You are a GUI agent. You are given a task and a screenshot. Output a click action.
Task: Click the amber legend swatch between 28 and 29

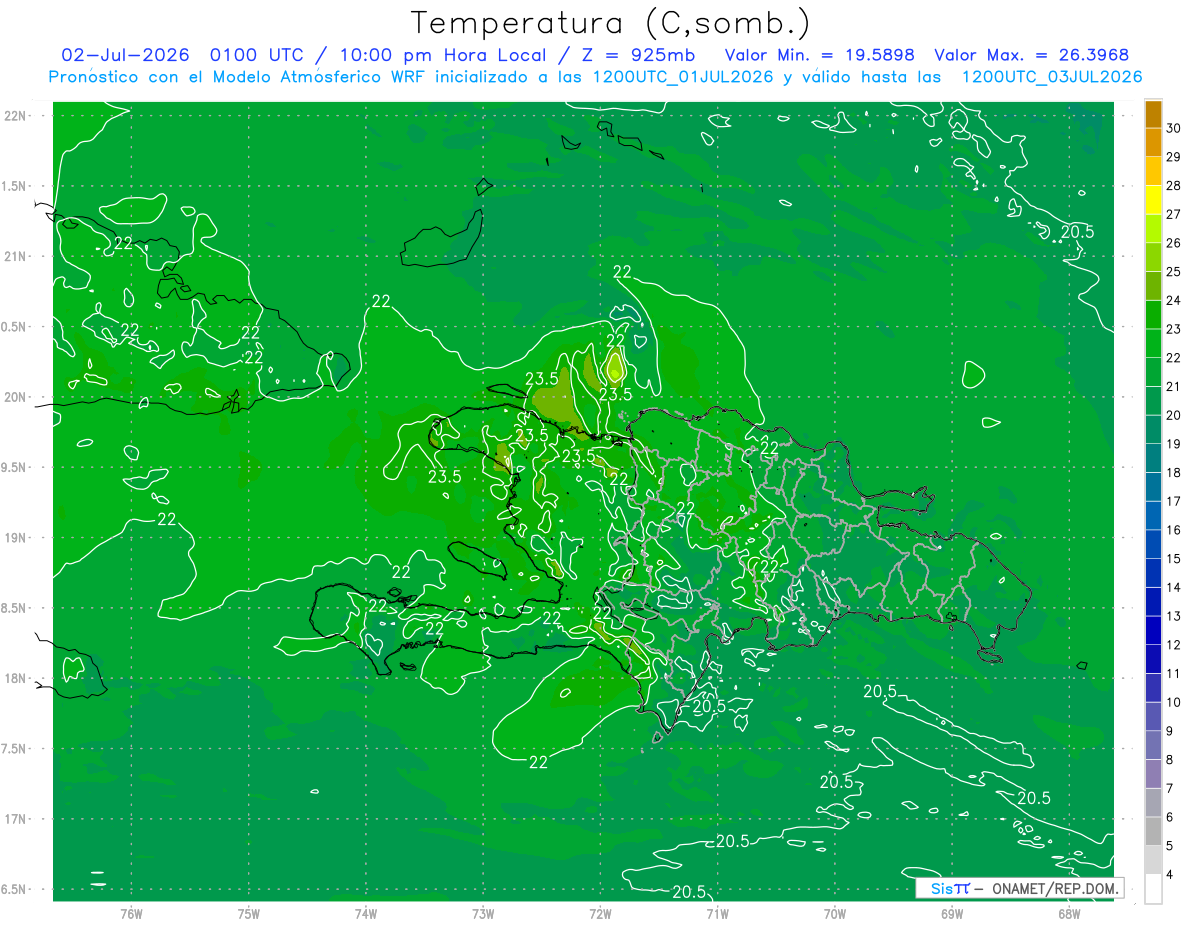(x=1153, y=171)
